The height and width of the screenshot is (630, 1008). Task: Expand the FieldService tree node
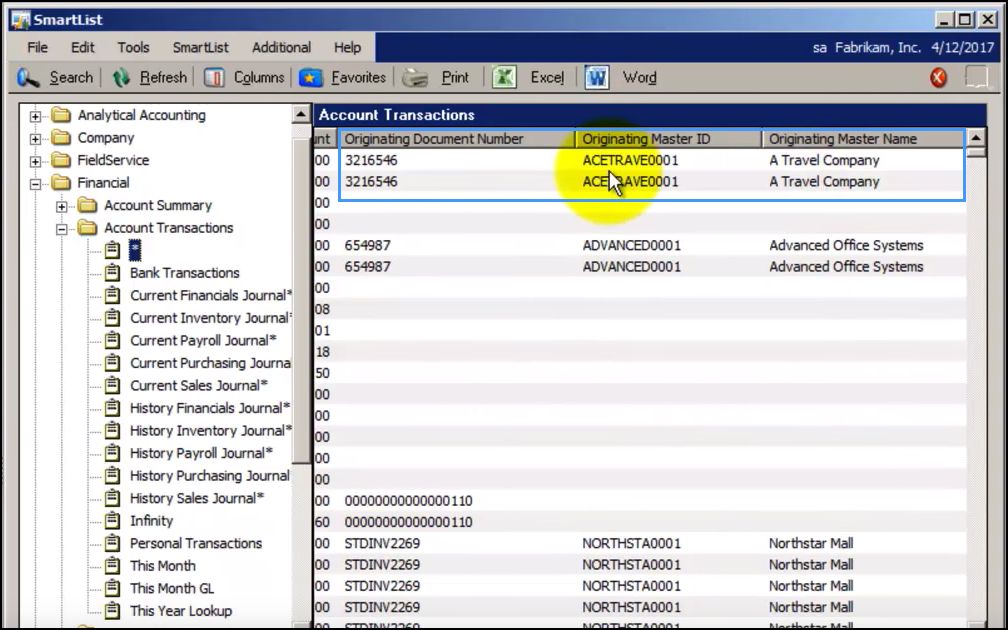click(35, 161)
